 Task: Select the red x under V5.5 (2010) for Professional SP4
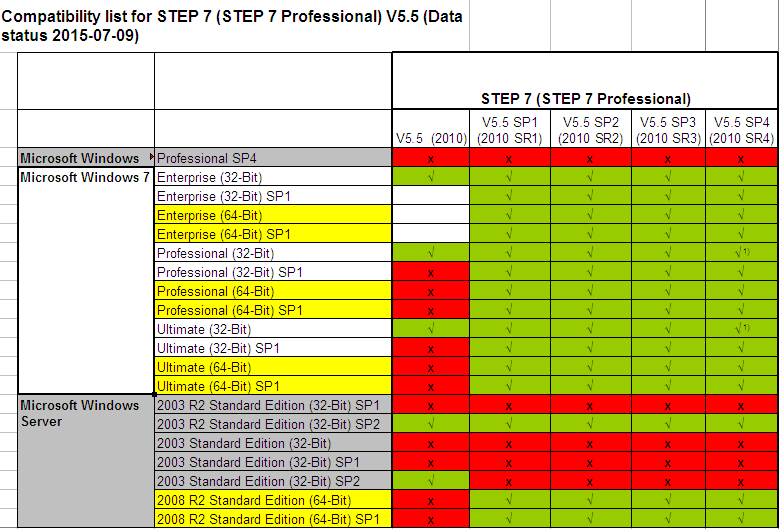[431, 158]
